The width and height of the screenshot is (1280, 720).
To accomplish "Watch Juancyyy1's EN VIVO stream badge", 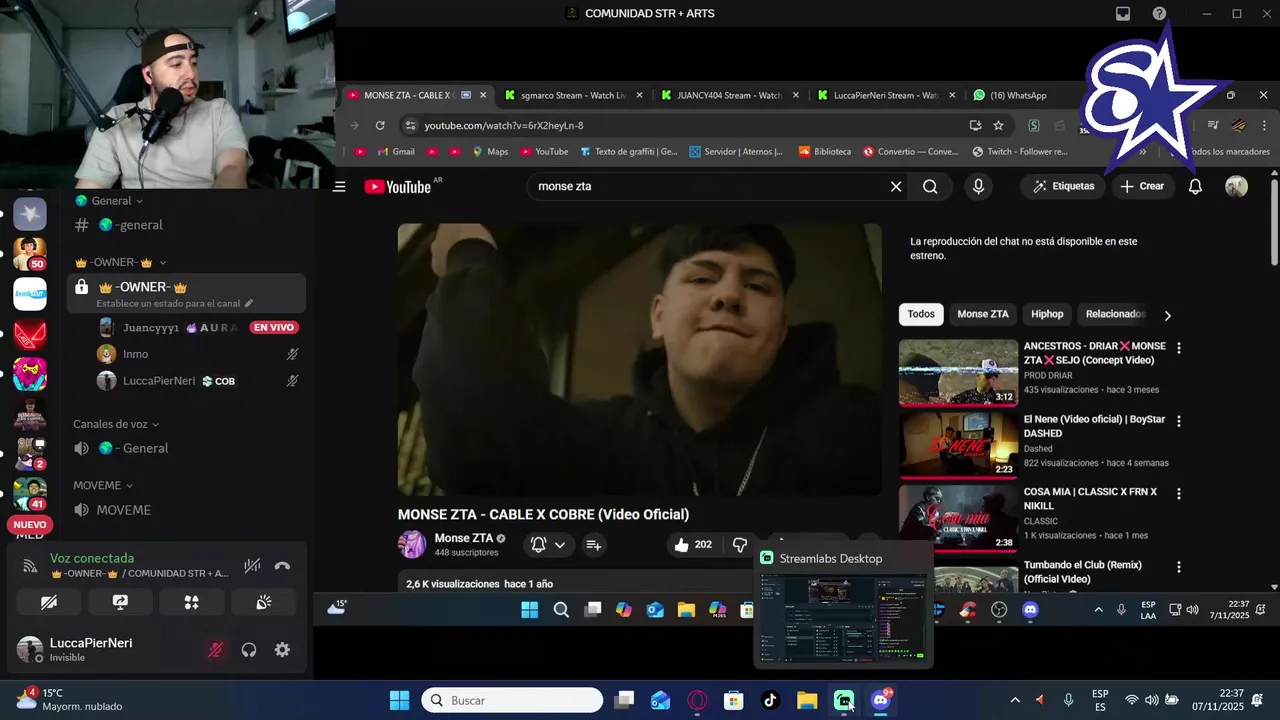I will pos(274,327).
